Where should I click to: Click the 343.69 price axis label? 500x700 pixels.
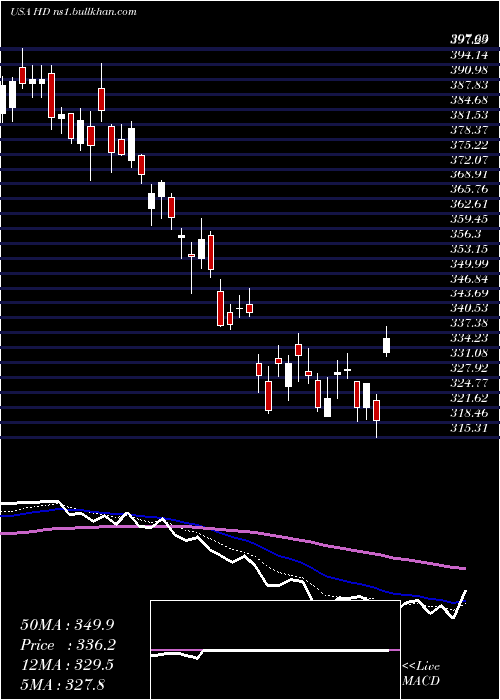(x=469, y=293)
